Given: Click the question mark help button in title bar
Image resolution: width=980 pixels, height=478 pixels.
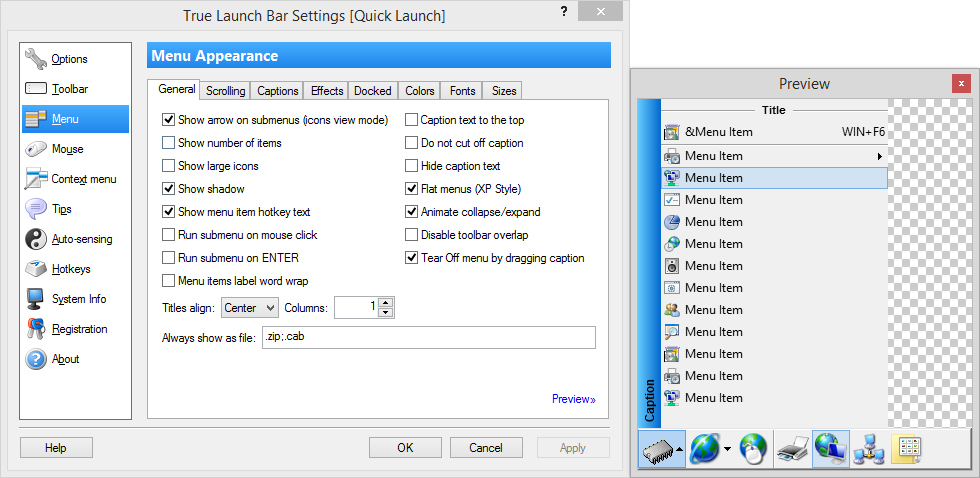Looking at the screenshot, I should [564, 11].
